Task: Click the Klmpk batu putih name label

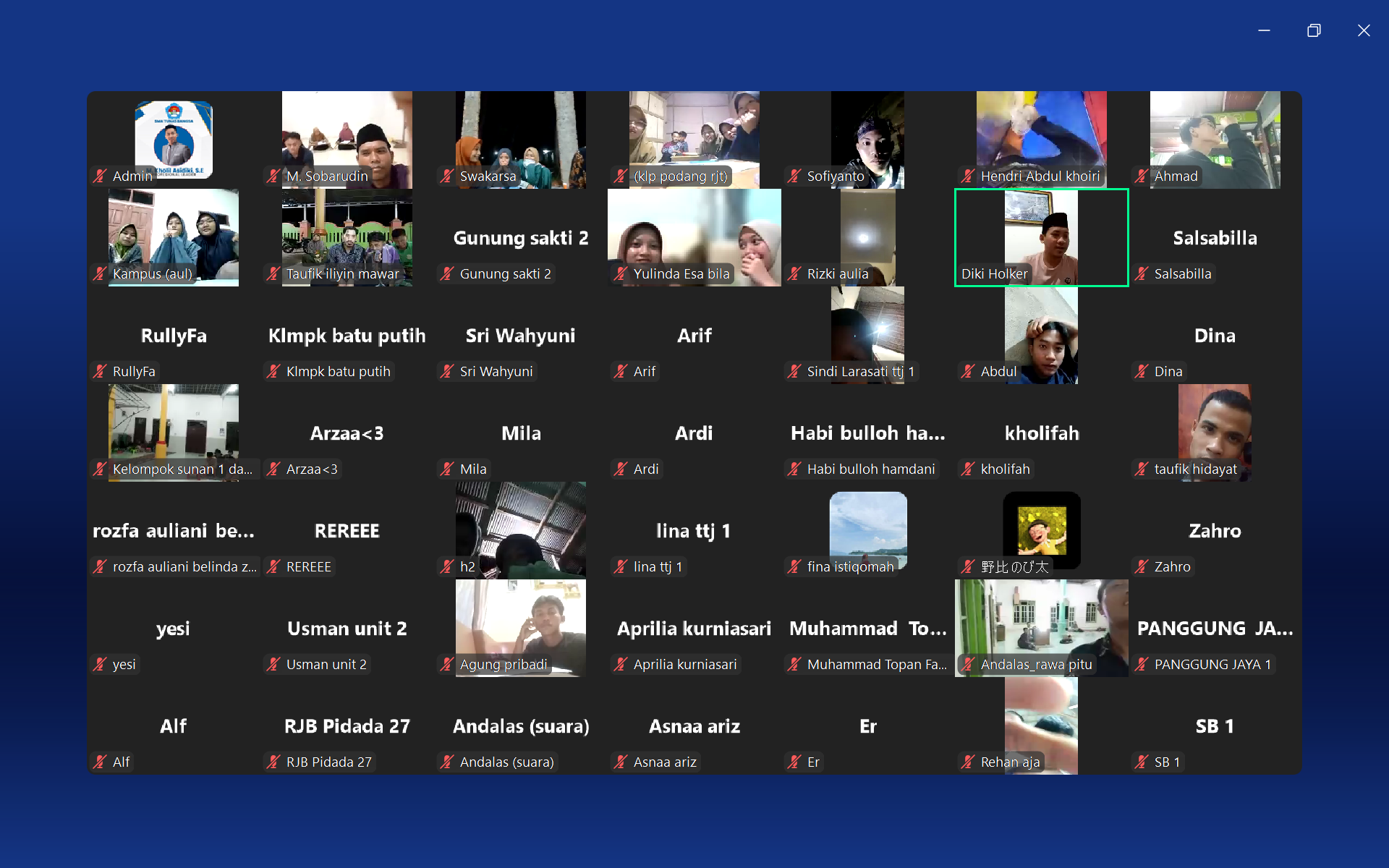Action: (338, 371)
